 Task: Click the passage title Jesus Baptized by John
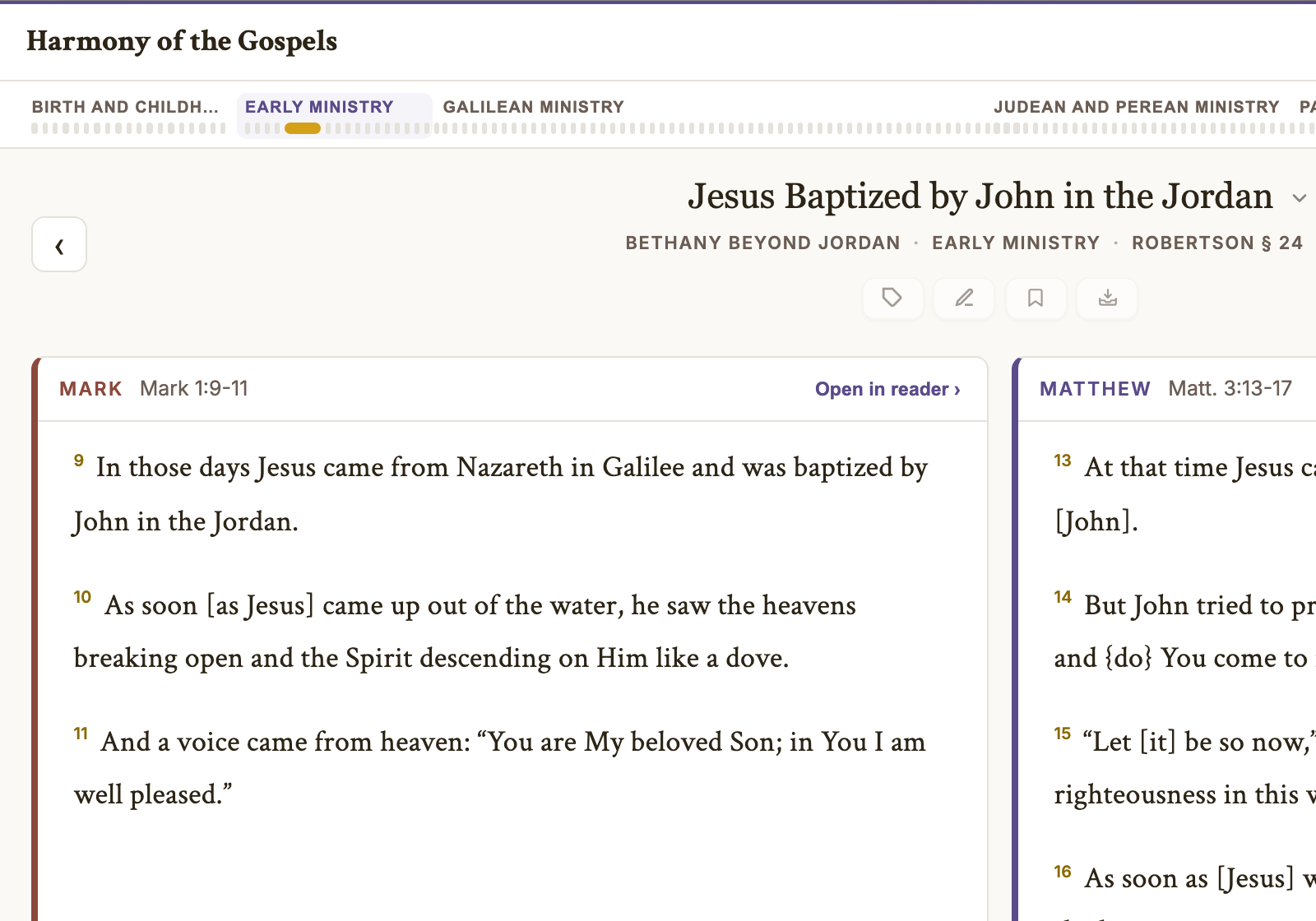980,197
